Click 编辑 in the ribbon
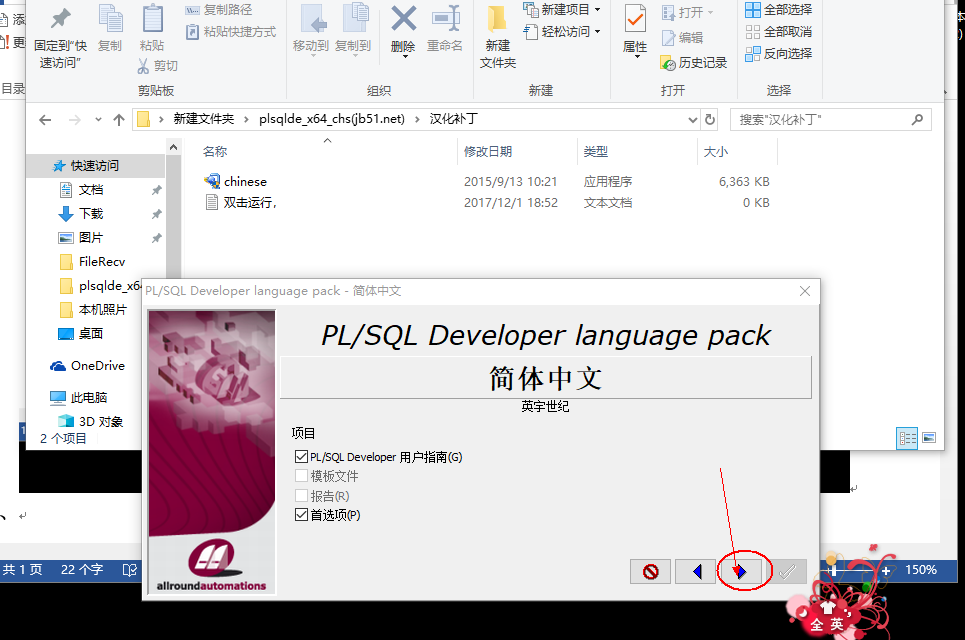Screen dimensions: 965x640 pyautogui.click(x=683, y=38)
